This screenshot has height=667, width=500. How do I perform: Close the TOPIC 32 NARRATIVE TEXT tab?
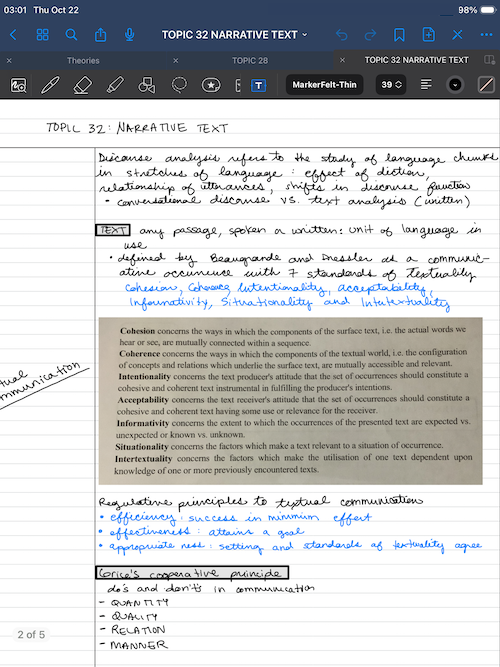click(x=342, y=60)
